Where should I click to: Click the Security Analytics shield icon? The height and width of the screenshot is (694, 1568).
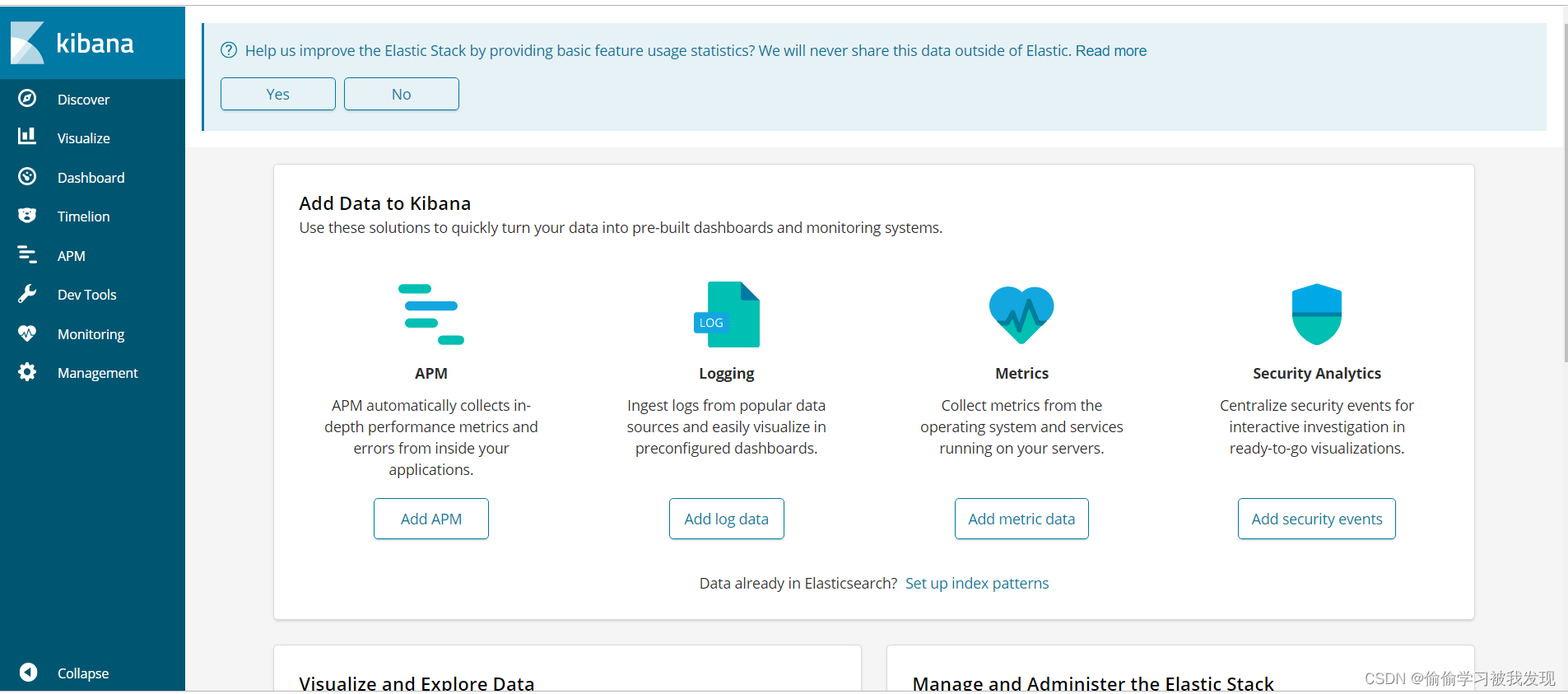click(x=1317, y=314)
